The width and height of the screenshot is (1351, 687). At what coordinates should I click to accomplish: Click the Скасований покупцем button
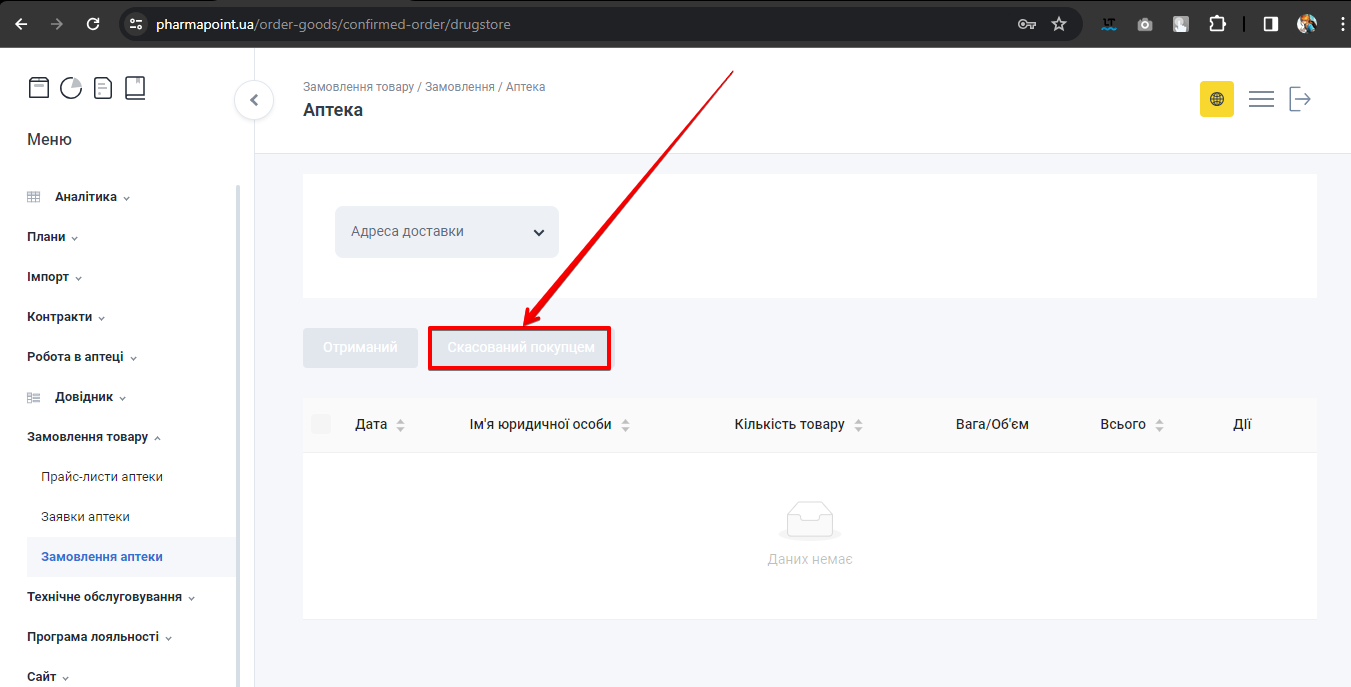pyautogui.click(x=520, y=348)
